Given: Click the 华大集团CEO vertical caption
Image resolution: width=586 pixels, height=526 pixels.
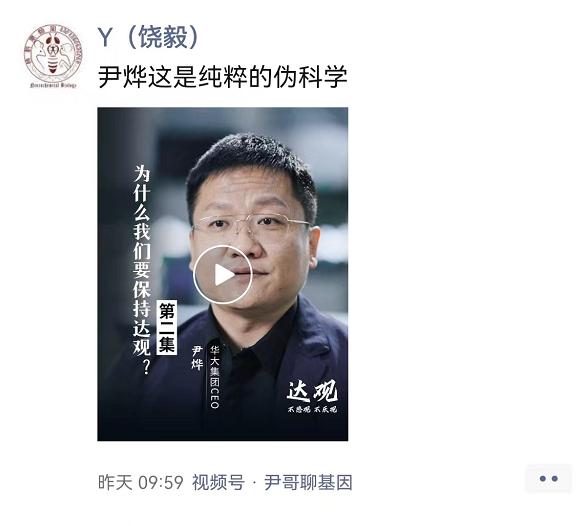Looking at the screenshot, I should coord(215,376).
